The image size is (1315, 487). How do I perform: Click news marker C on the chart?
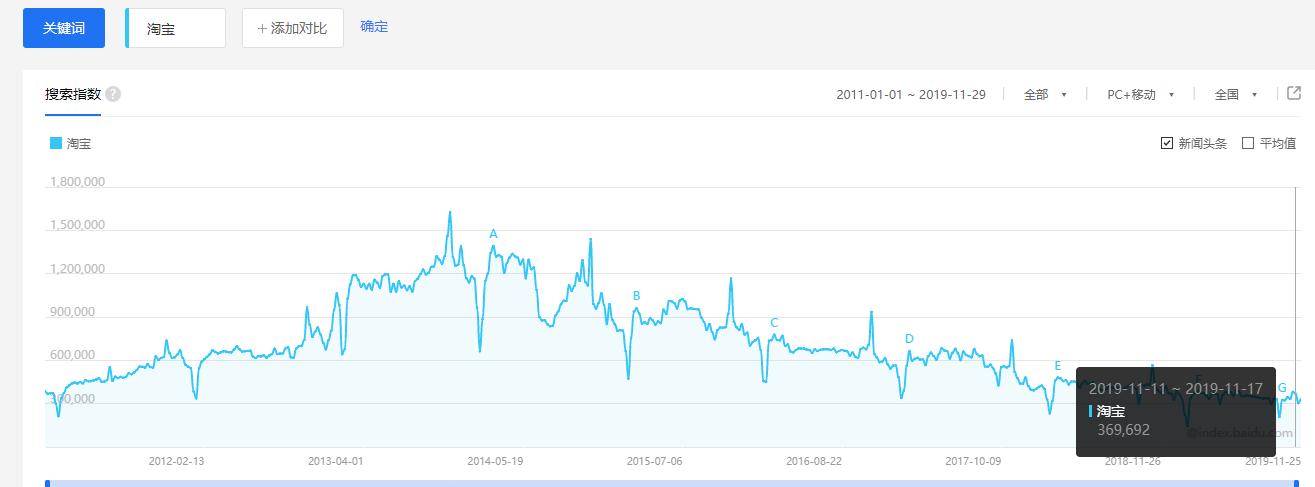(x=774, y=322)
